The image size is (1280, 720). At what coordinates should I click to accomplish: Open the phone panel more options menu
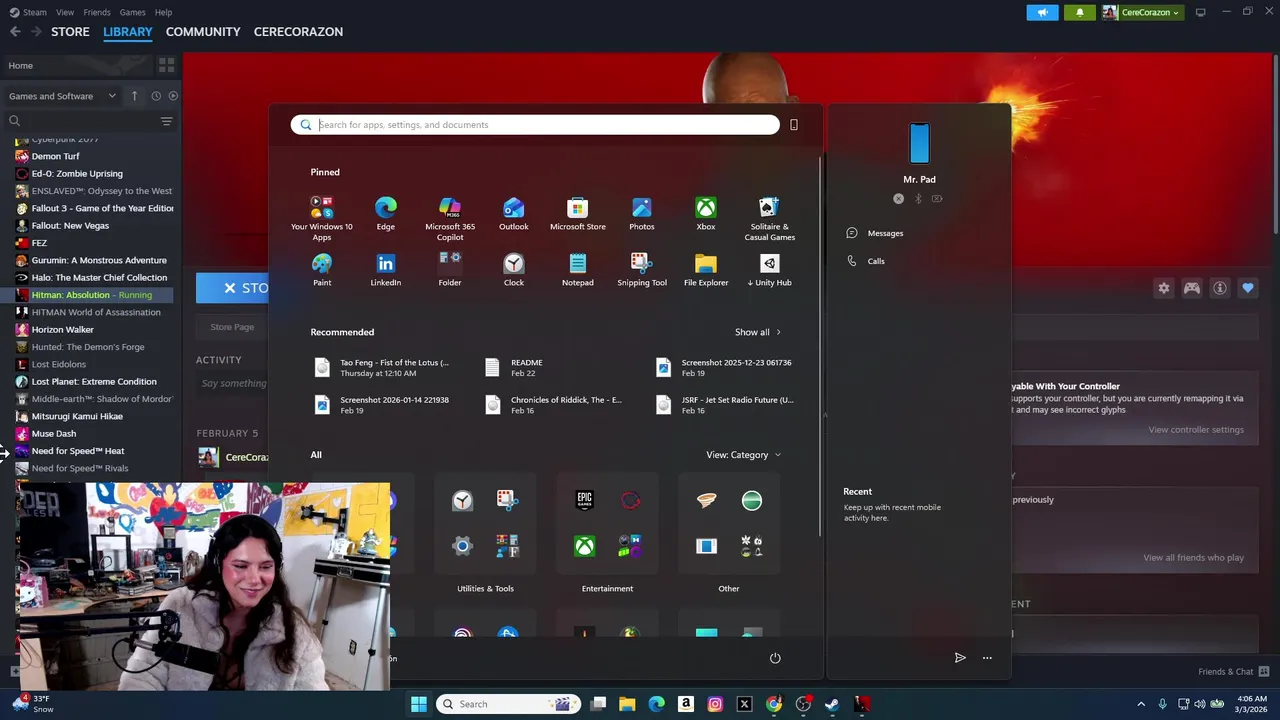[987, 658]
